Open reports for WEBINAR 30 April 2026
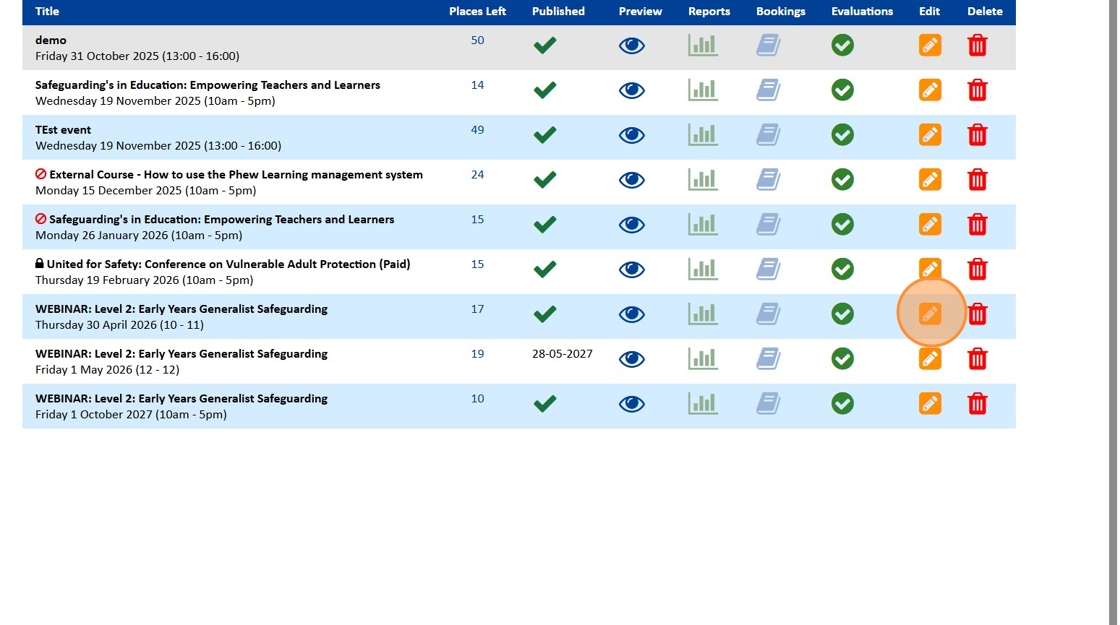 [703, 314]
